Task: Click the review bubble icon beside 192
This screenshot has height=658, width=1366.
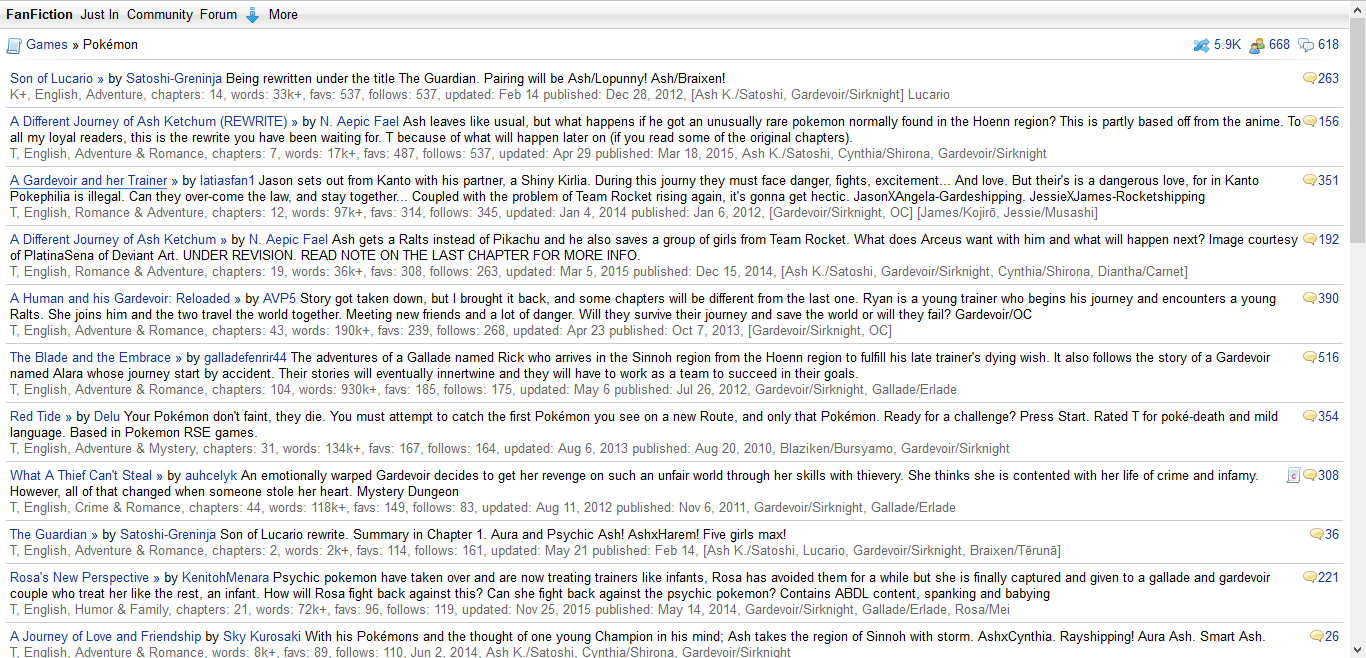Action: click(1310, 239)
